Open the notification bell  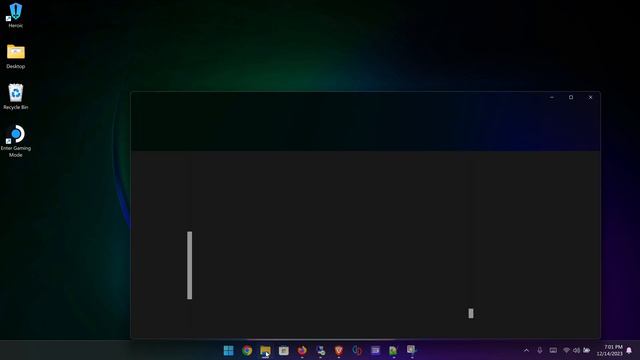coord(629,350)
